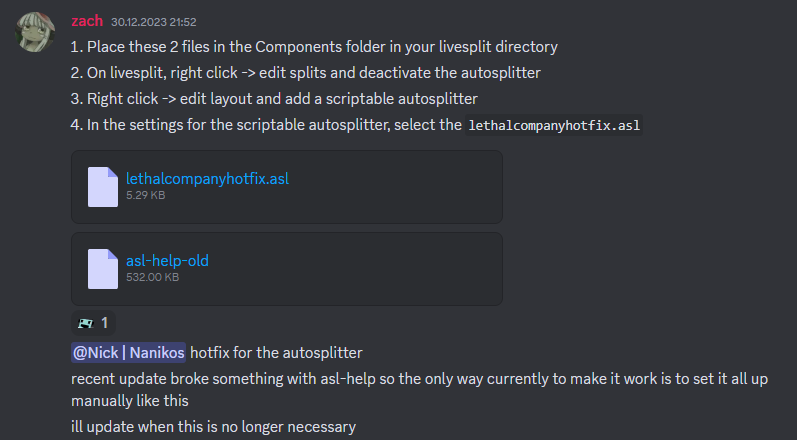Click the line about updating when unnecessary
This screenshot has height=440, width=797.
(213, 426)
